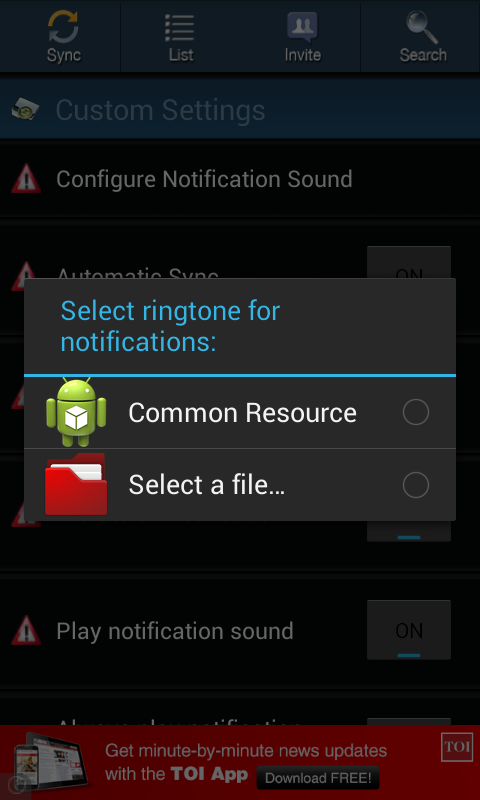The height and width of the screenshot is (800, 480).
Task: Choose the 'Select a file...' list entry
Action: 240,485
